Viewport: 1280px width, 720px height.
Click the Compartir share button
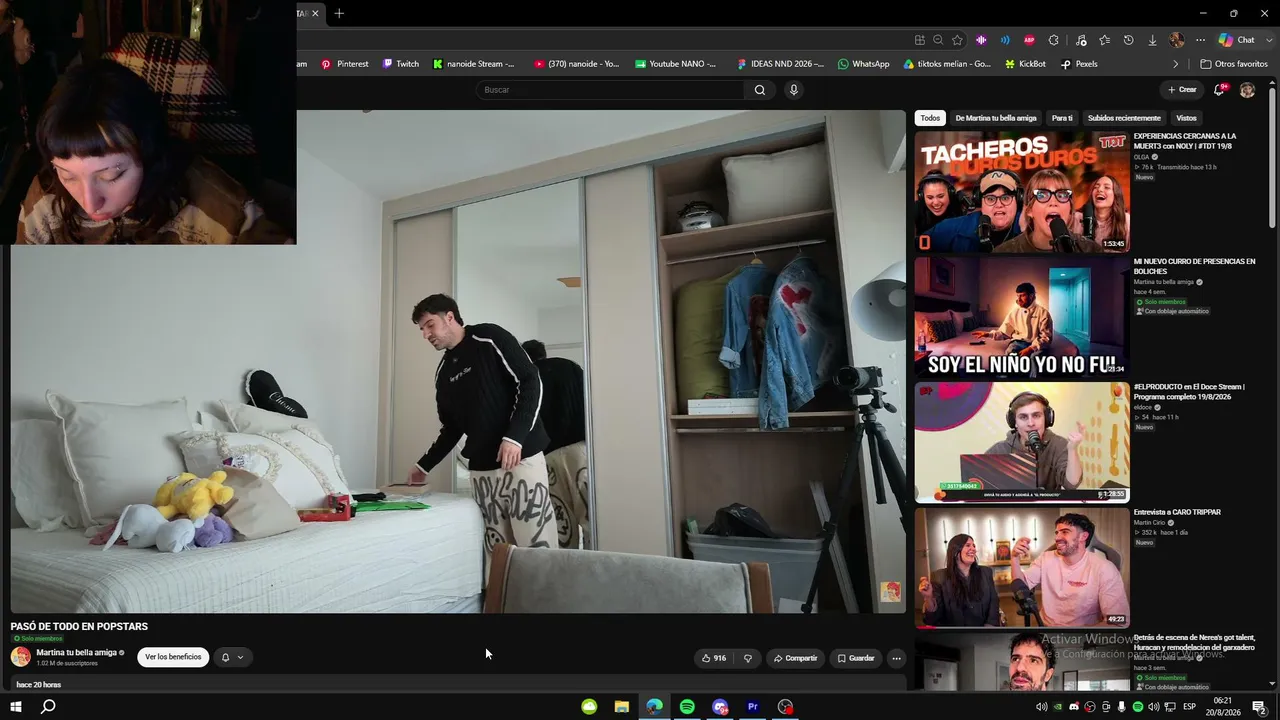(x=796, y=658)
